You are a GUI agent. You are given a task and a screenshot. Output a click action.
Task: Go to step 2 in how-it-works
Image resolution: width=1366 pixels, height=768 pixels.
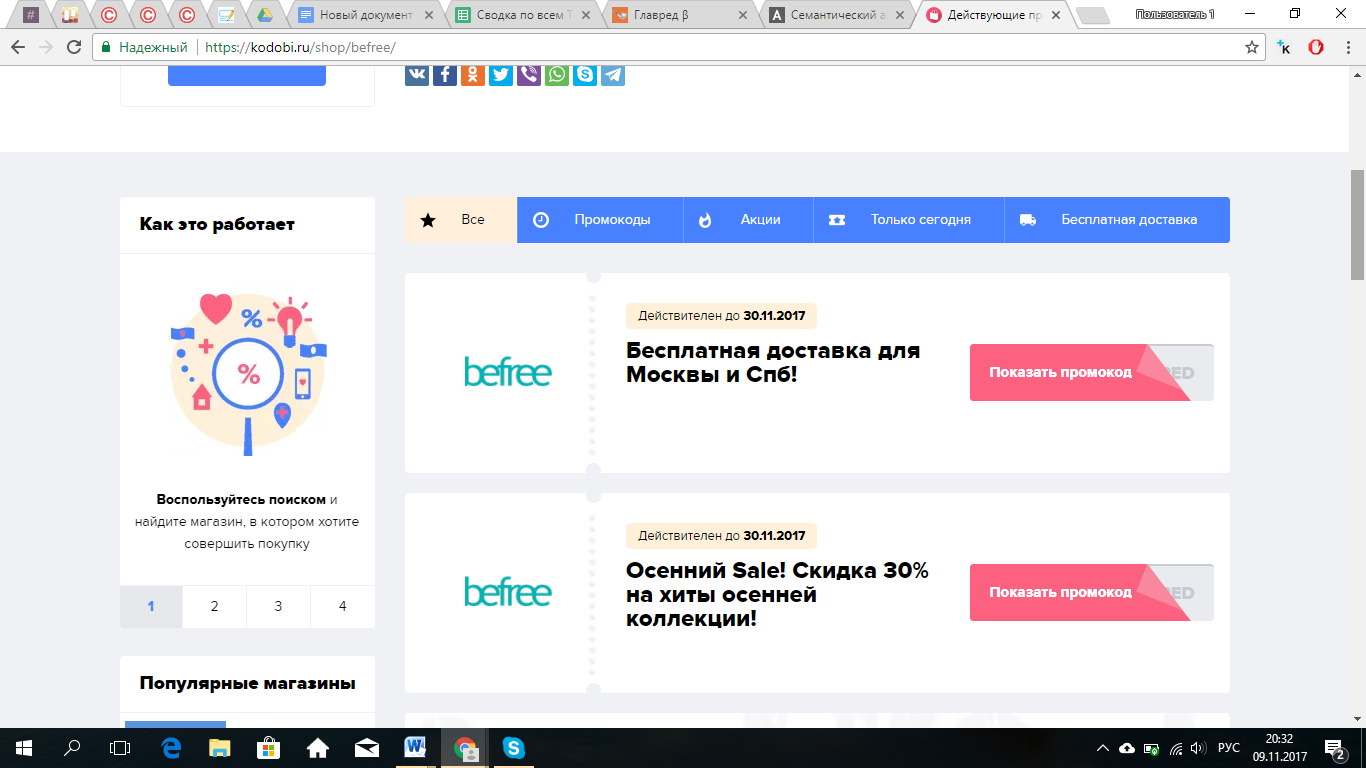214,606
